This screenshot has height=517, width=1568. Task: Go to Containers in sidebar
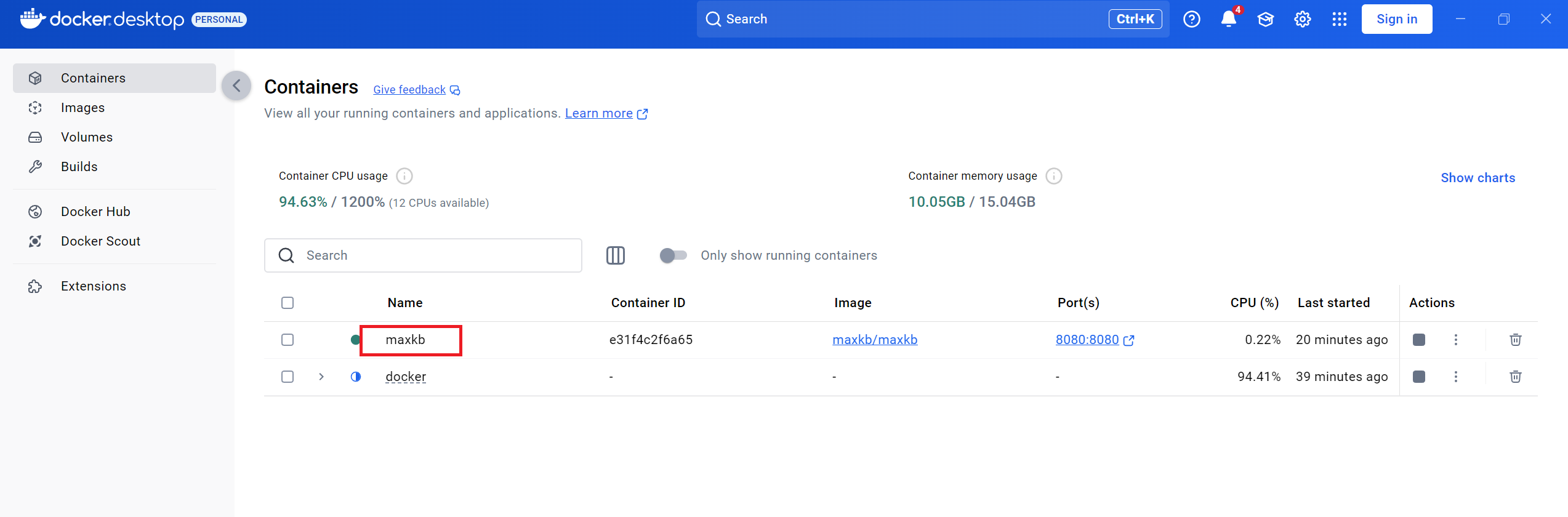point(115,78)
